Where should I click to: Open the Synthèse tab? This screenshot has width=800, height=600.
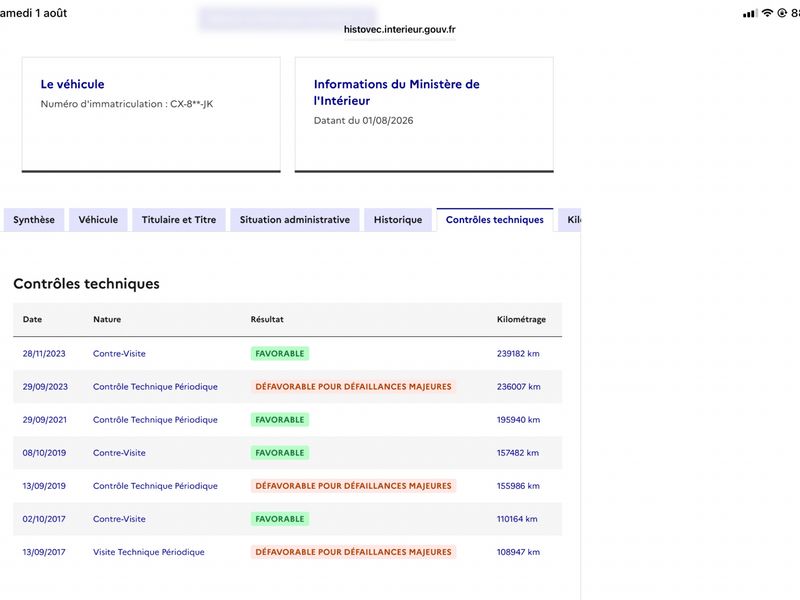coord(34,220)
